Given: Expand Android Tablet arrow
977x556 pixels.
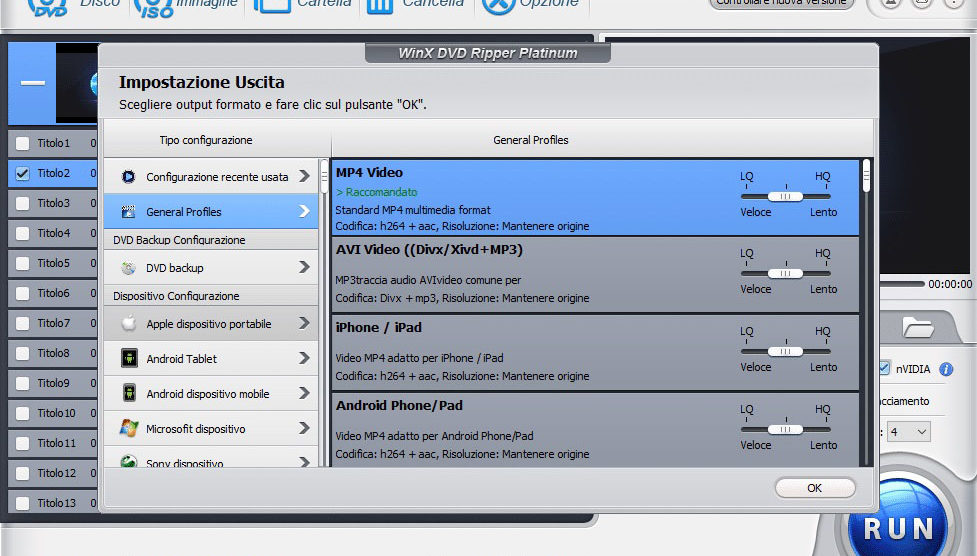Looking at the screenshot, I should 304,358.
